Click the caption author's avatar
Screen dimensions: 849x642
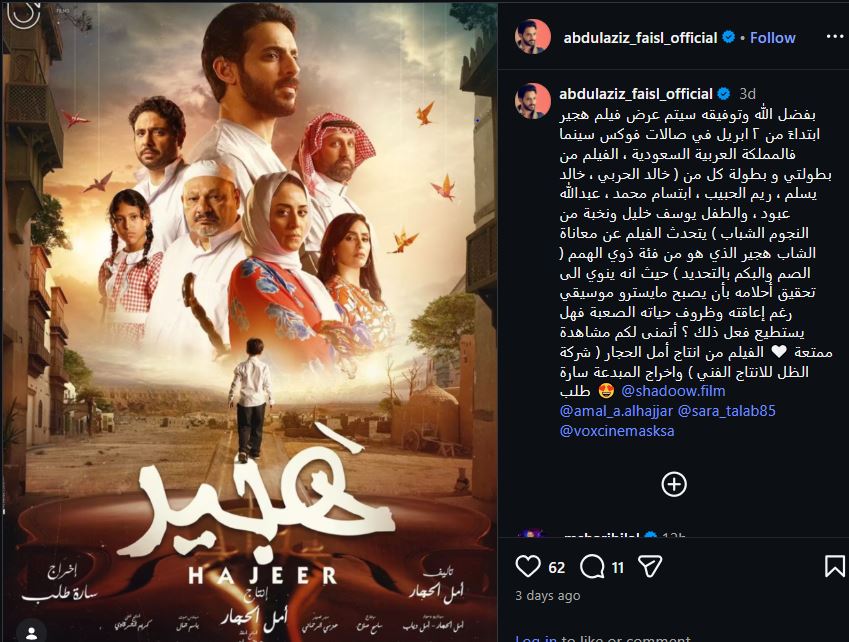tap(532, 101)
